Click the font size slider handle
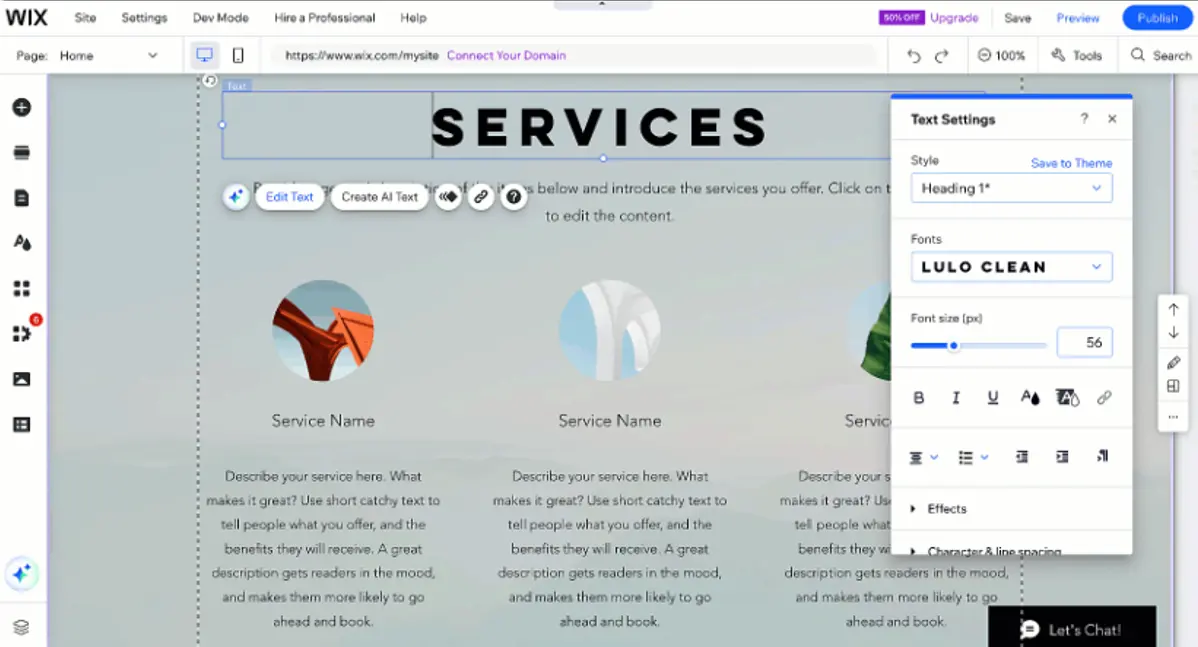 tap(953, 346)
